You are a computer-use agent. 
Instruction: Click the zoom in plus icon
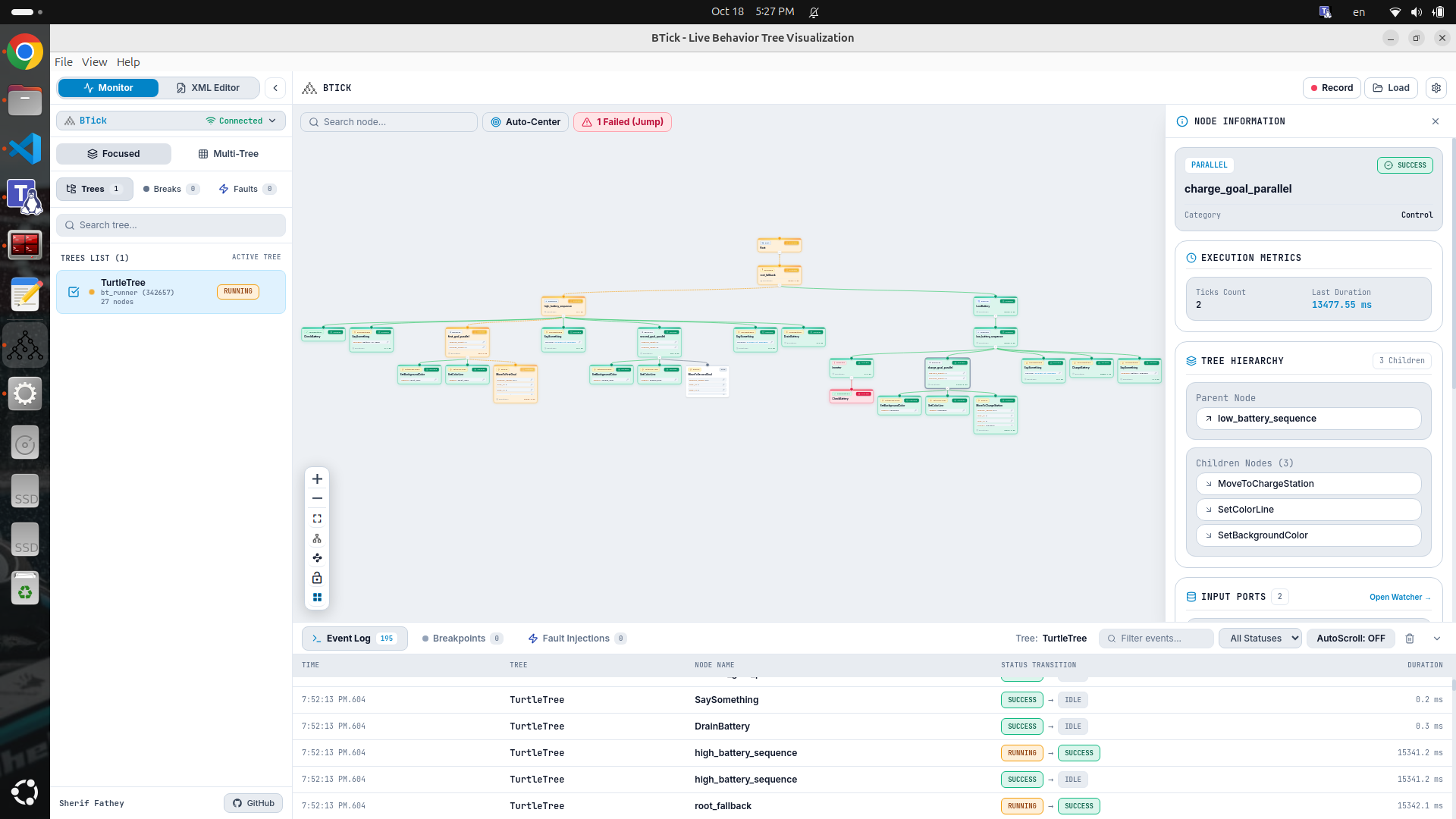coord(317,479)
